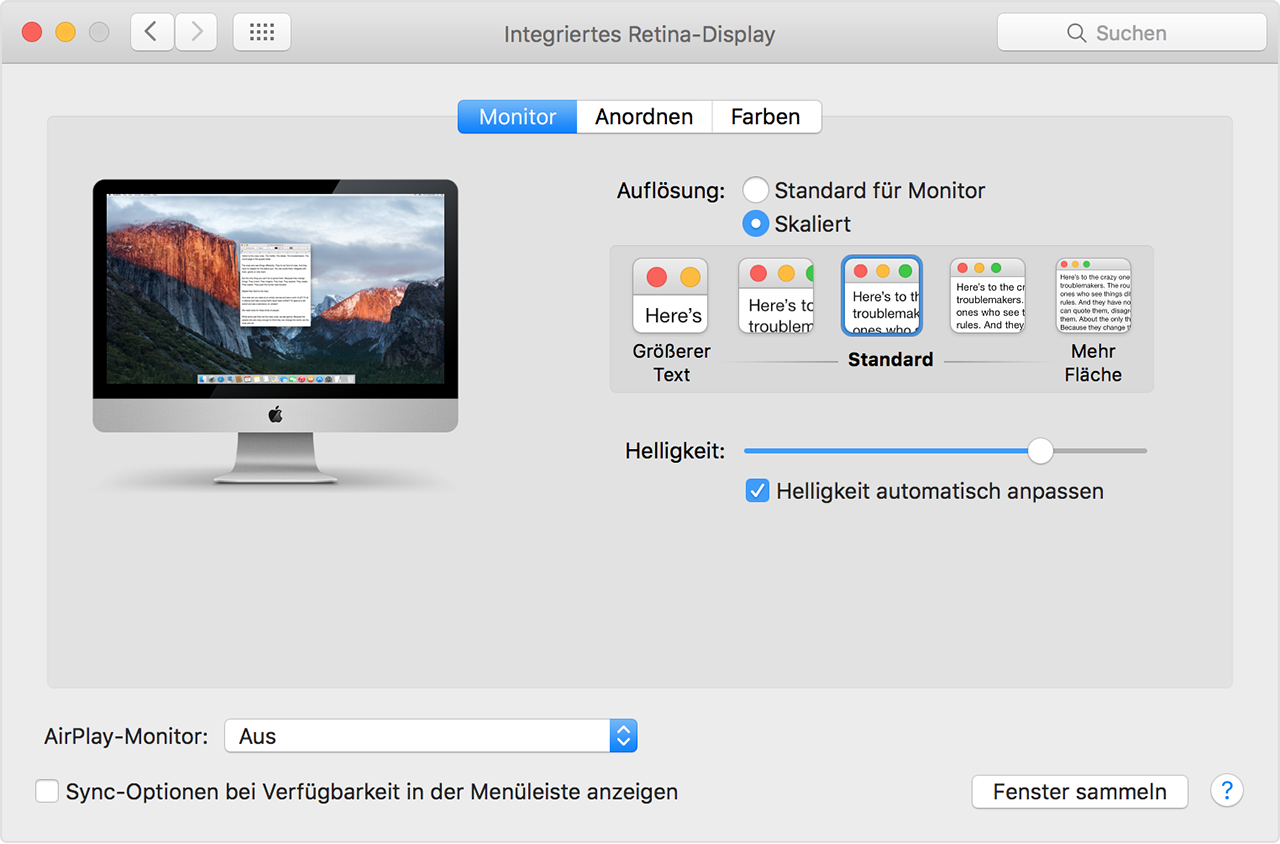Click the Integriertes Retina-Display window title
Viewport: 1280px width, 844px height.
click(x=640, y=34)
